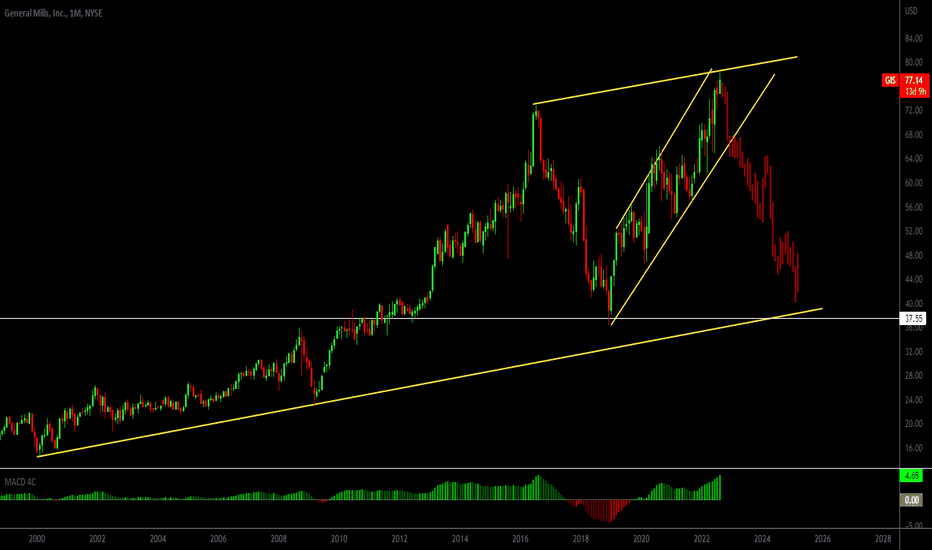Image resolution: width=932 pixels, height=550 pixels.
Task: Click the 64.00 price axis label
Action: click(914, 159)
